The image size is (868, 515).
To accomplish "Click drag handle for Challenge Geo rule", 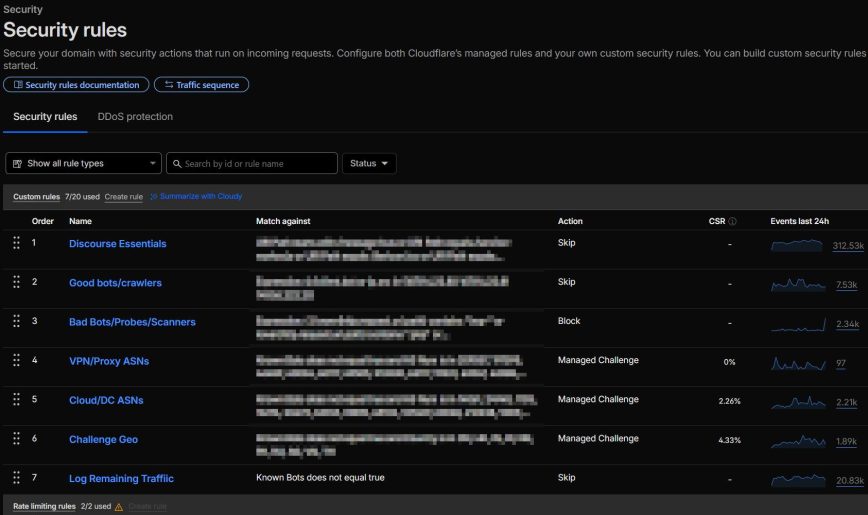I will pyautogui.click(x=16, y=439).
